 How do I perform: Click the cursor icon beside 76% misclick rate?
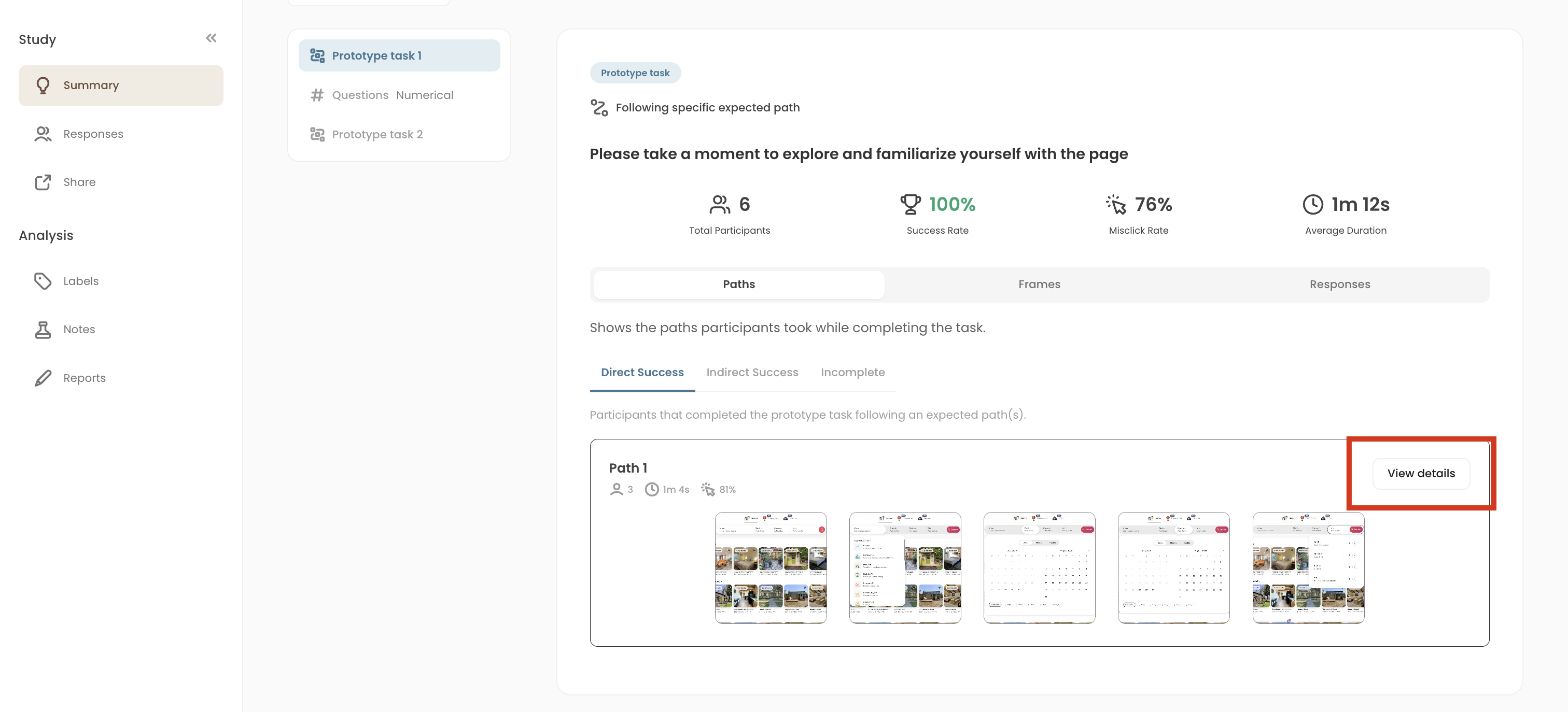point(1116,205)
